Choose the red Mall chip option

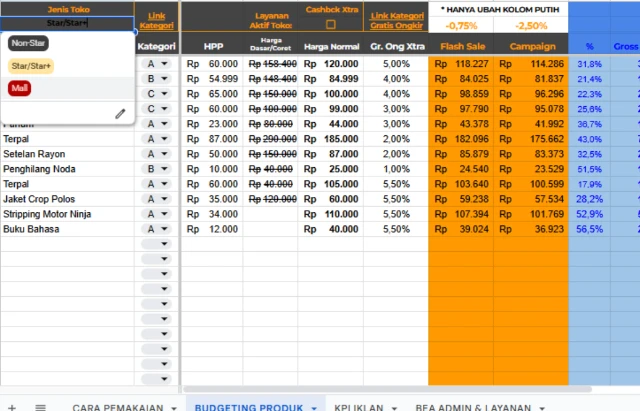19,88
